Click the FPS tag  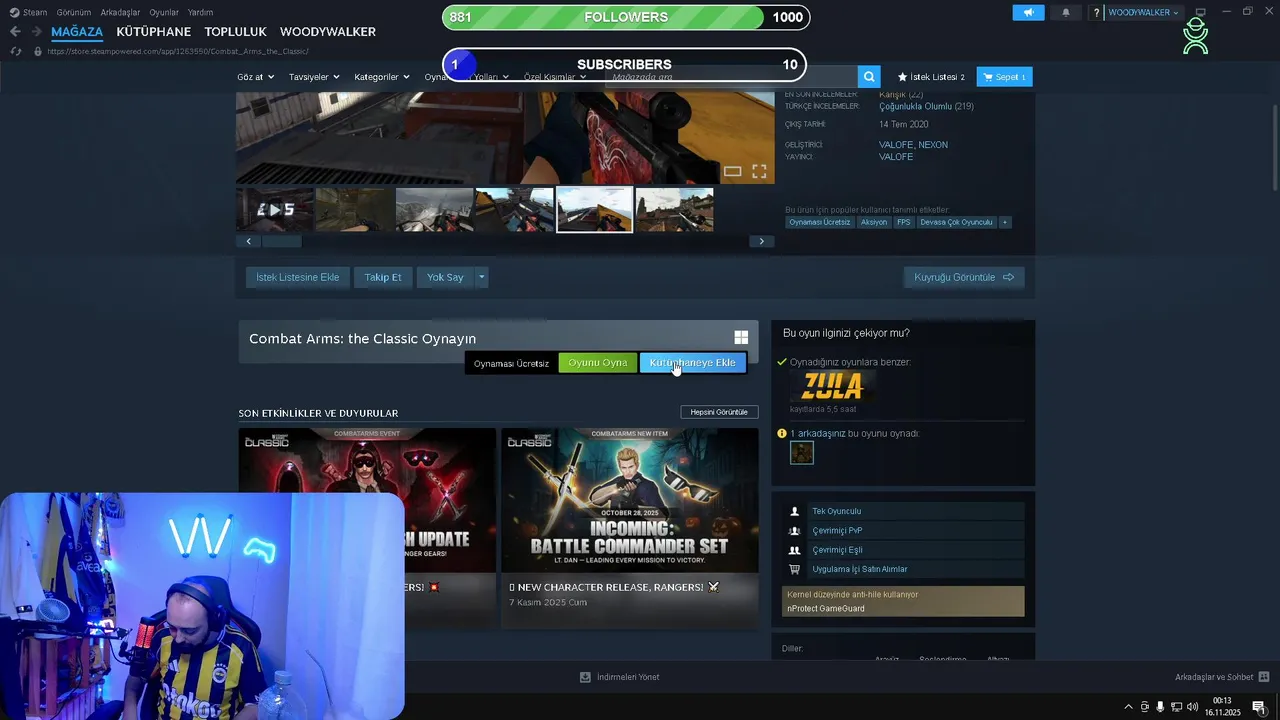[904, 222]
